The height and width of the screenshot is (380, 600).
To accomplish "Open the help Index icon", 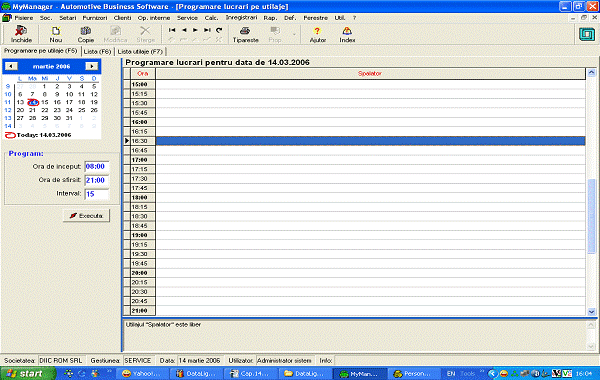I will pyautogui.click(x=347, y=34).
